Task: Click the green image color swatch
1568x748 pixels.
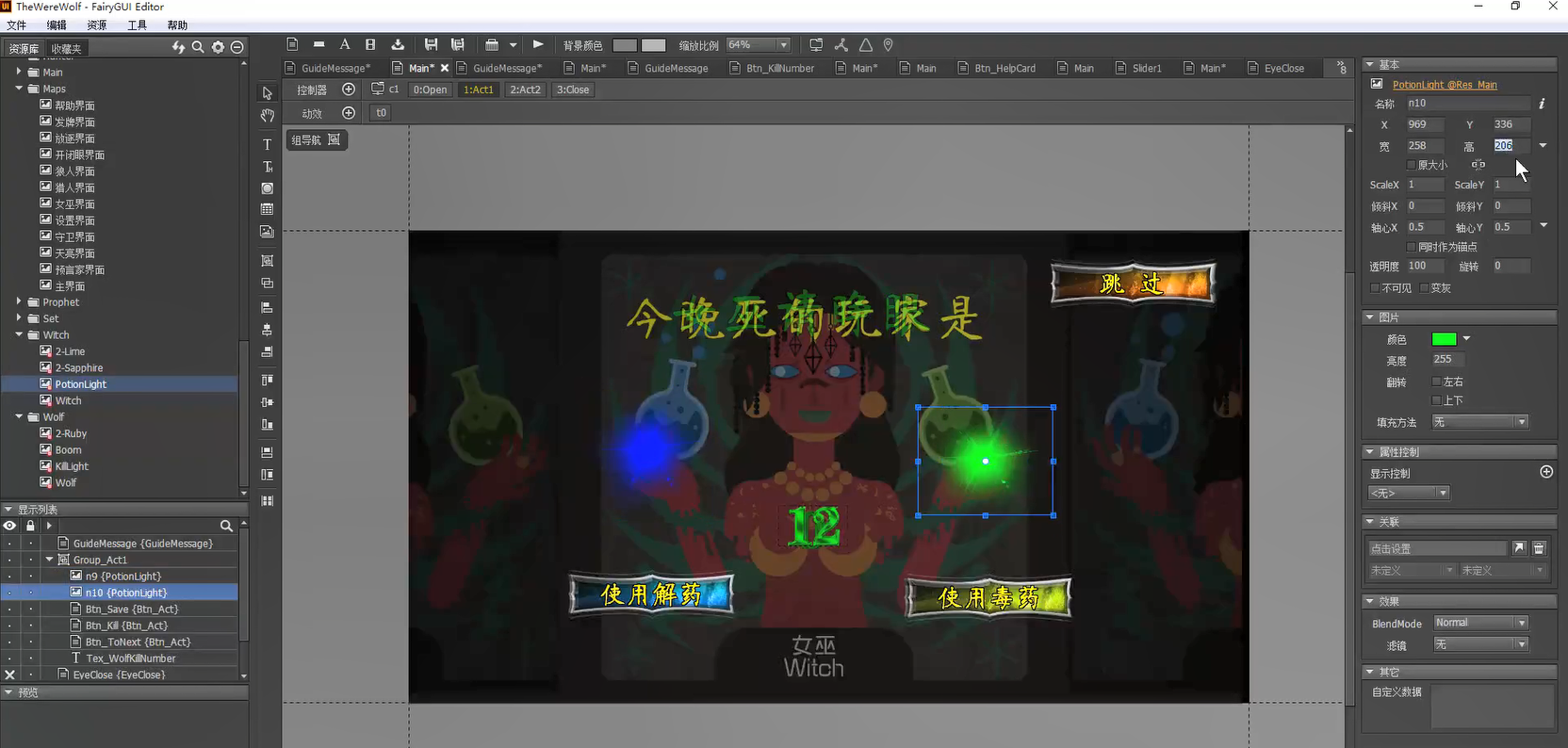Action: (1444, 339)
